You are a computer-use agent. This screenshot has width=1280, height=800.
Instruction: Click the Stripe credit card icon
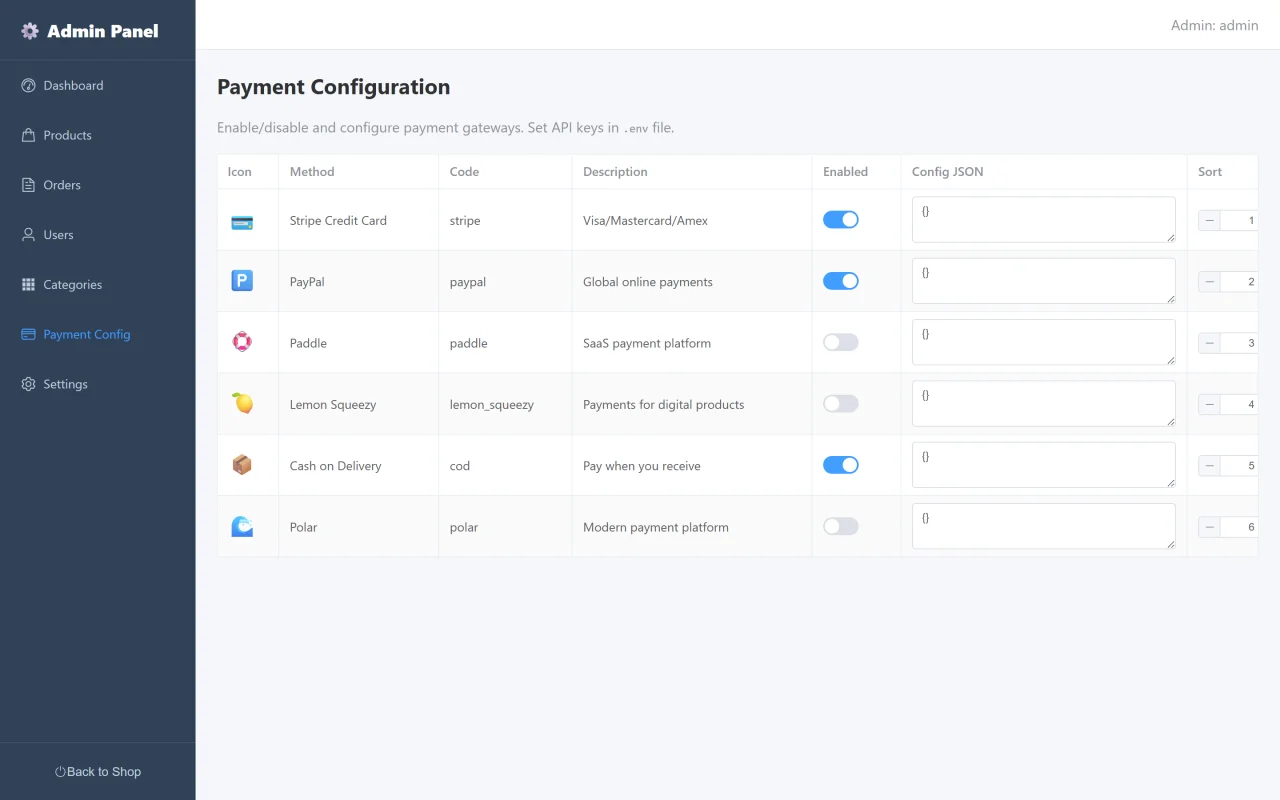pyautogui.click(x=242, y=221)
